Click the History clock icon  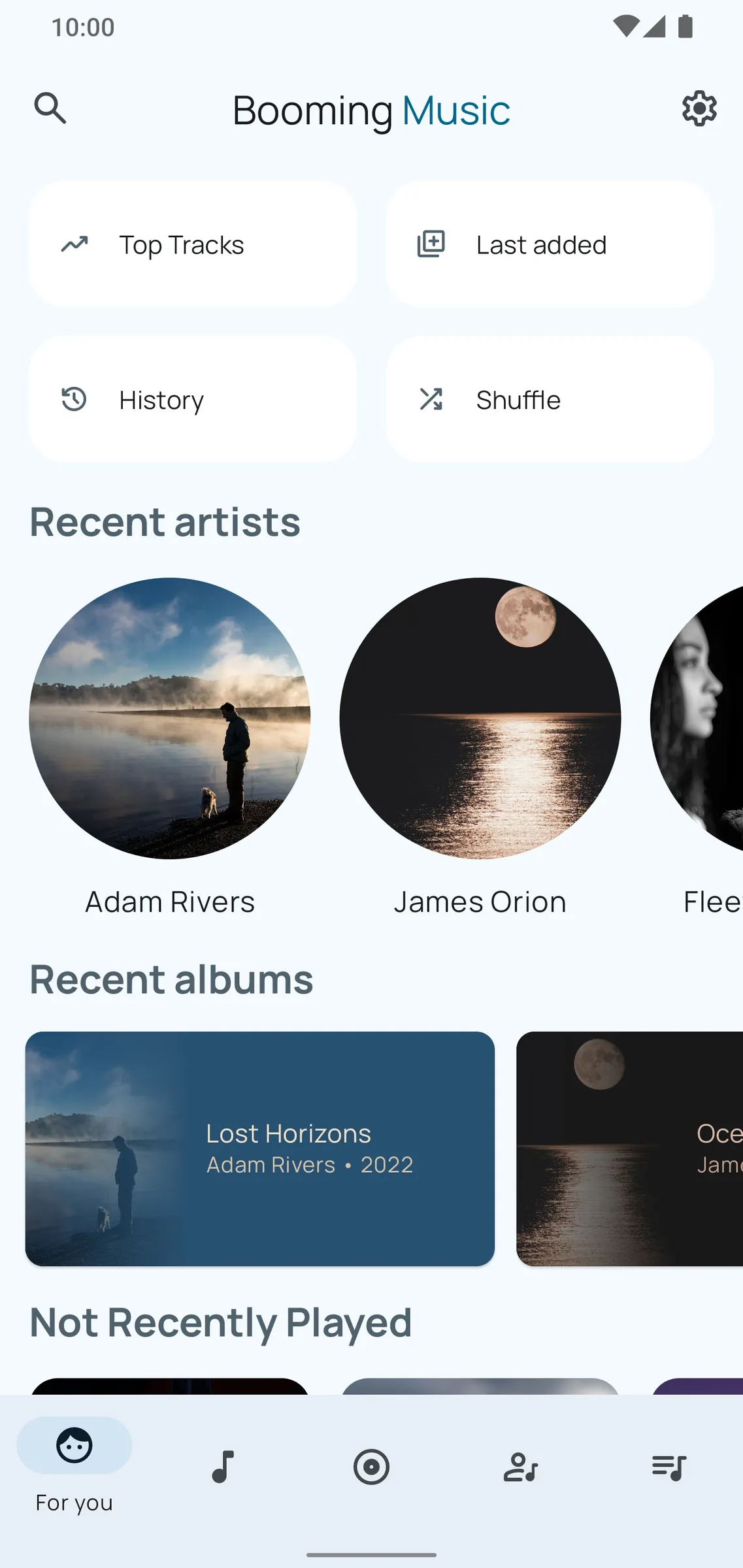[75, 399]
